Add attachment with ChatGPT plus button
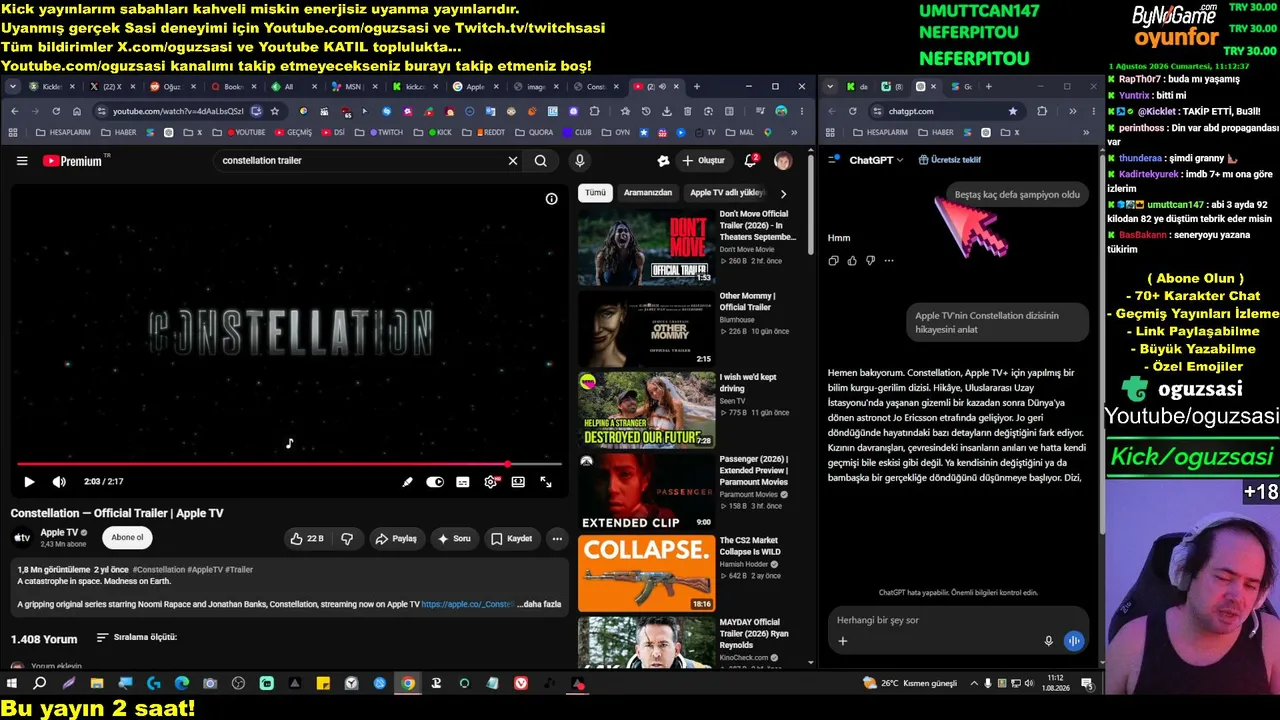 tap(842, 641)
